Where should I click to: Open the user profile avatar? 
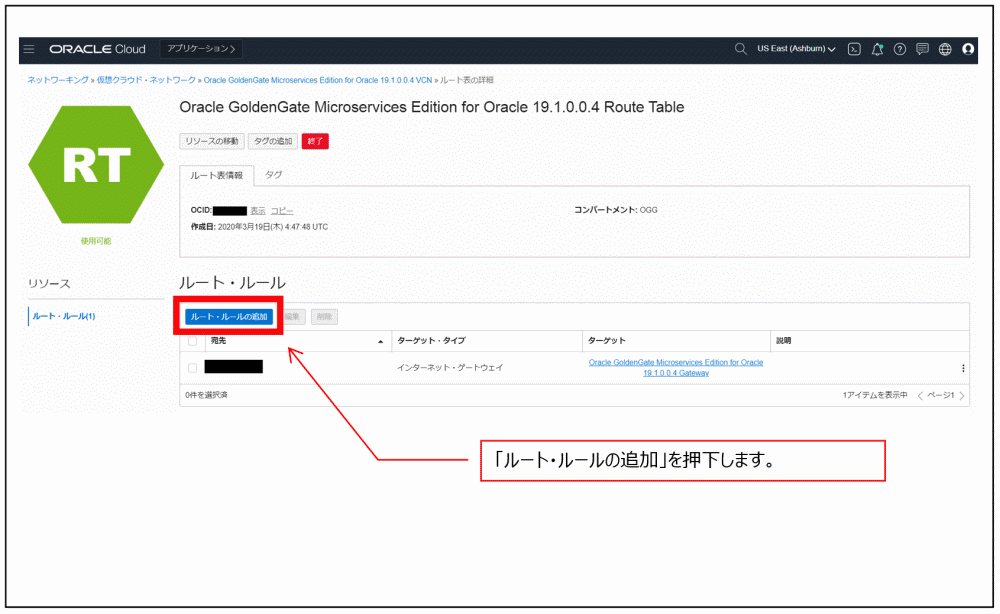pos(968,49)
